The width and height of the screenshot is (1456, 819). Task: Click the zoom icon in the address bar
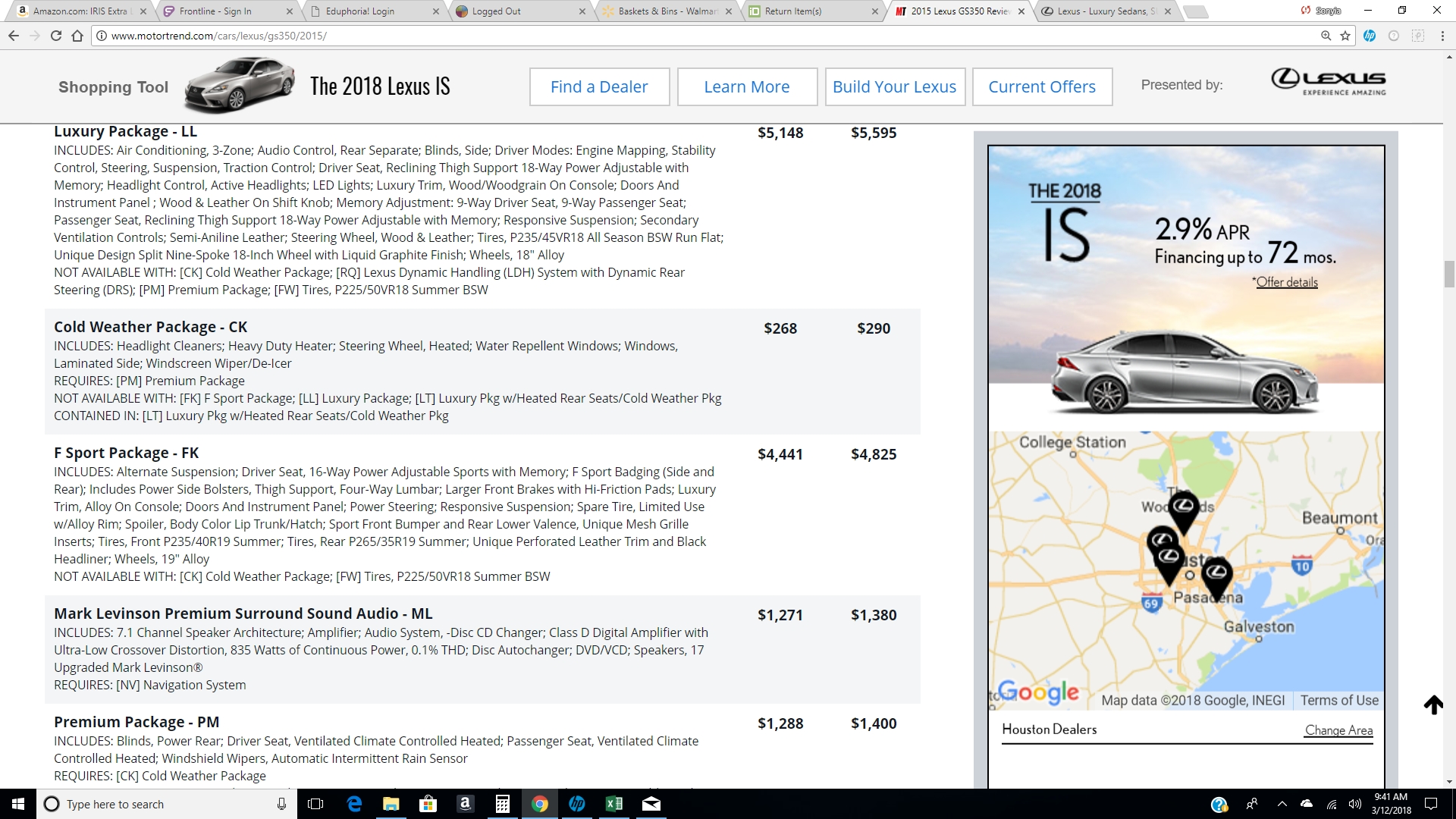point(1324,35)
